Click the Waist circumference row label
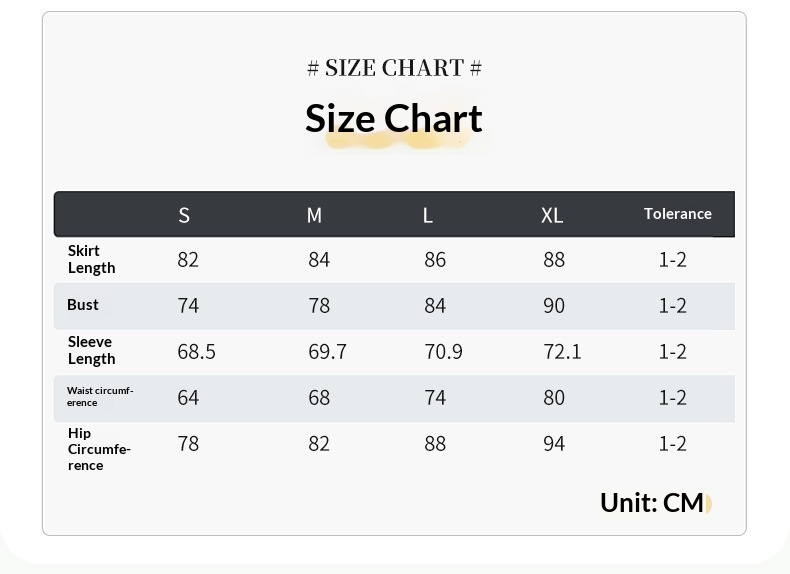This screenshot has width=790, height=574. pos(100,396)
